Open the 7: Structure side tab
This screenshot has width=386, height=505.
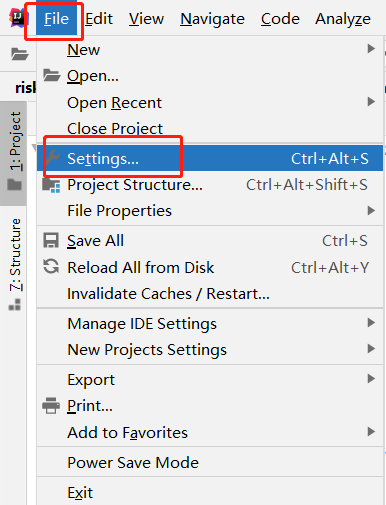point(15,264)
